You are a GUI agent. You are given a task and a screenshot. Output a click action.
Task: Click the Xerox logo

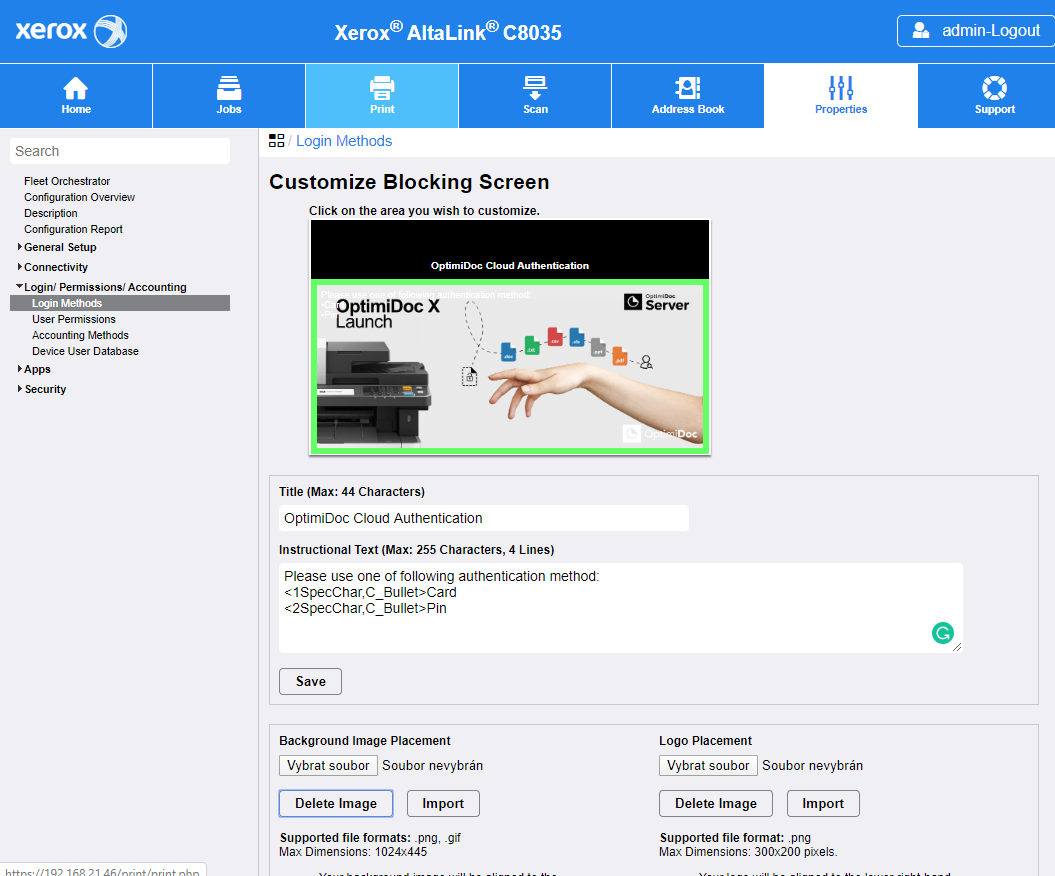(x=71, y=31)
